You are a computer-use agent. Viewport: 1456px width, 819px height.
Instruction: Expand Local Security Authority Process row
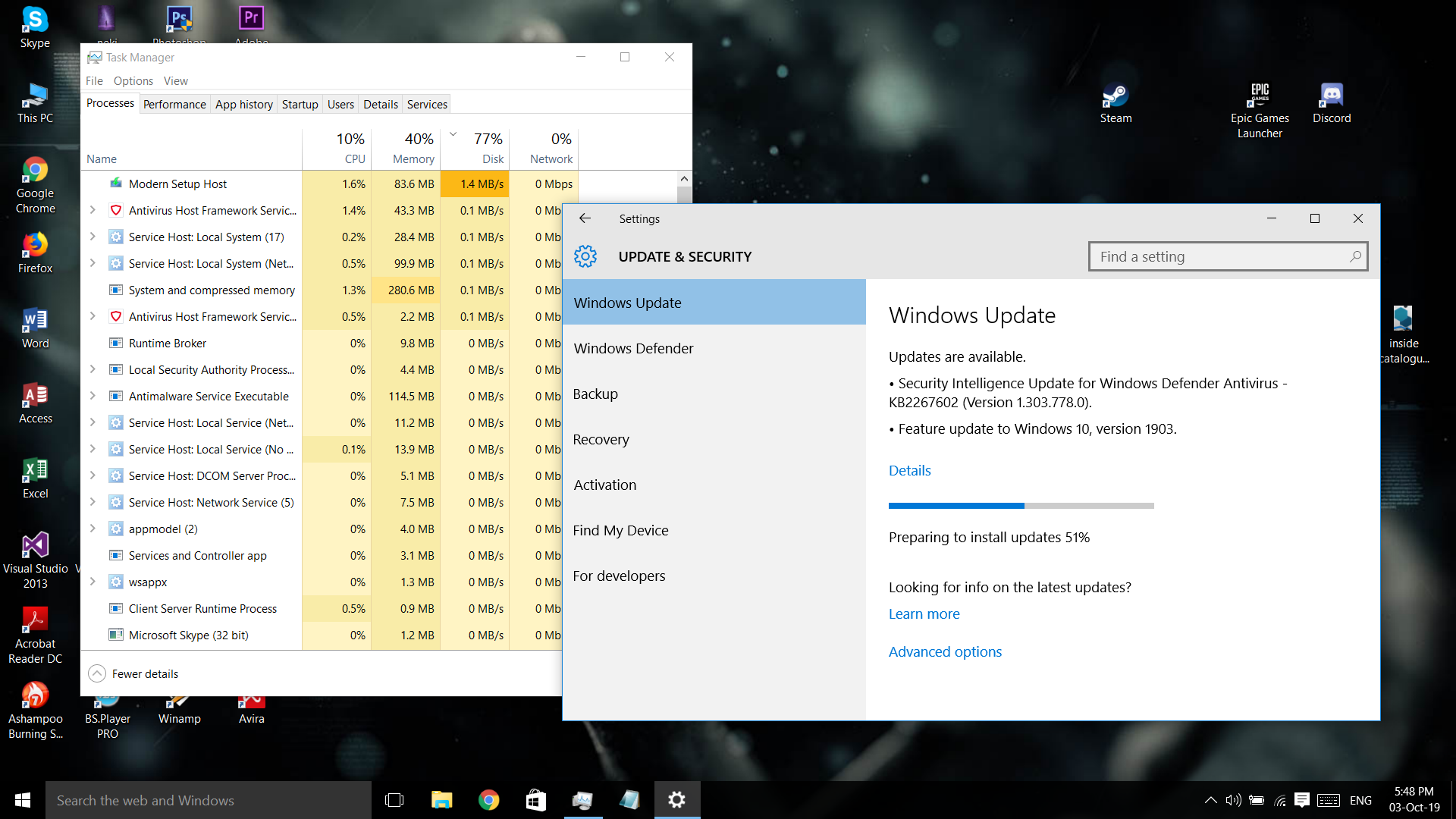tap(93, 369)
